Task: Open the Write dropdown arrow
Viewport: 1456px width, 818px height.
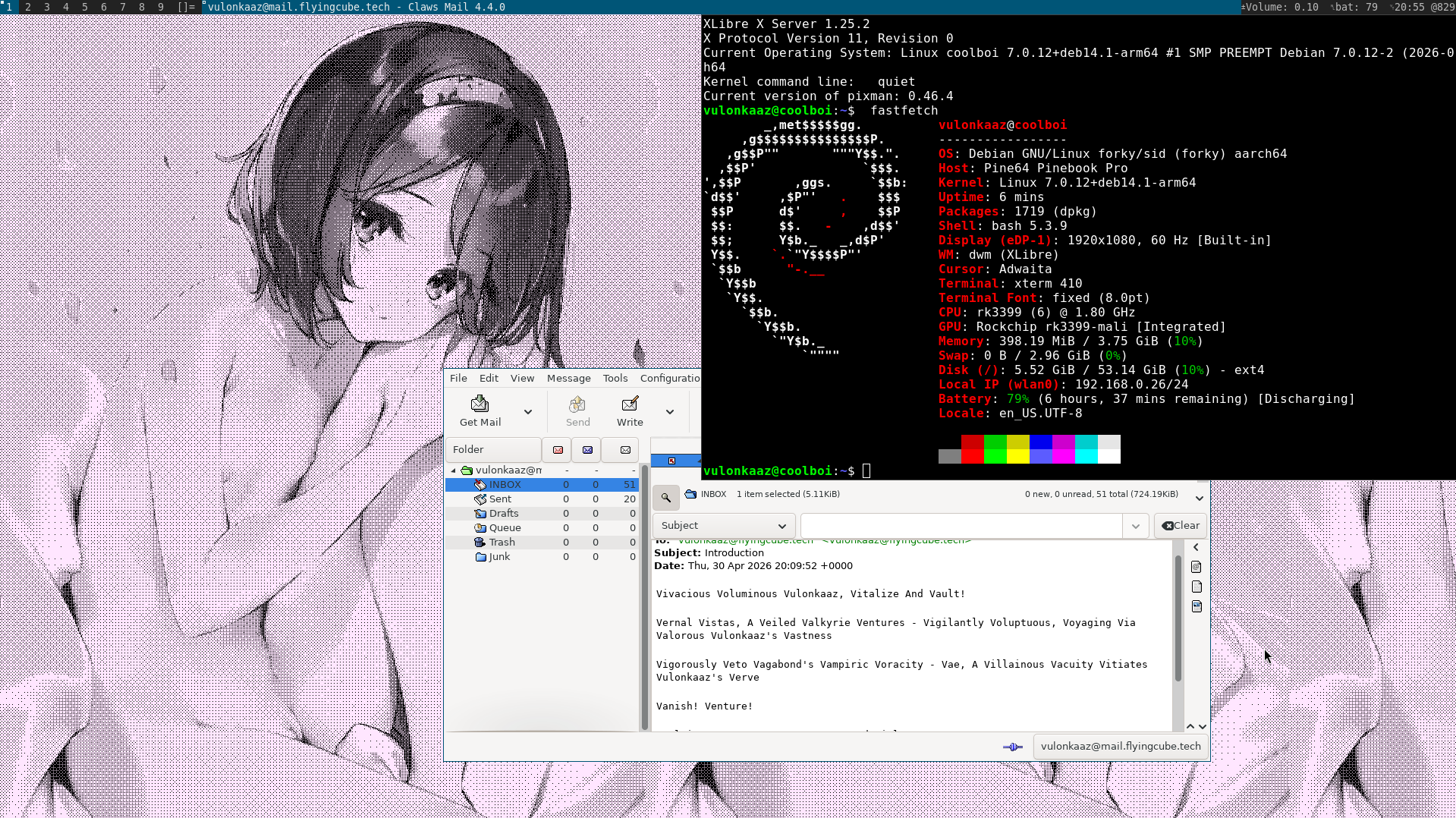Action: tap(670, 412)
